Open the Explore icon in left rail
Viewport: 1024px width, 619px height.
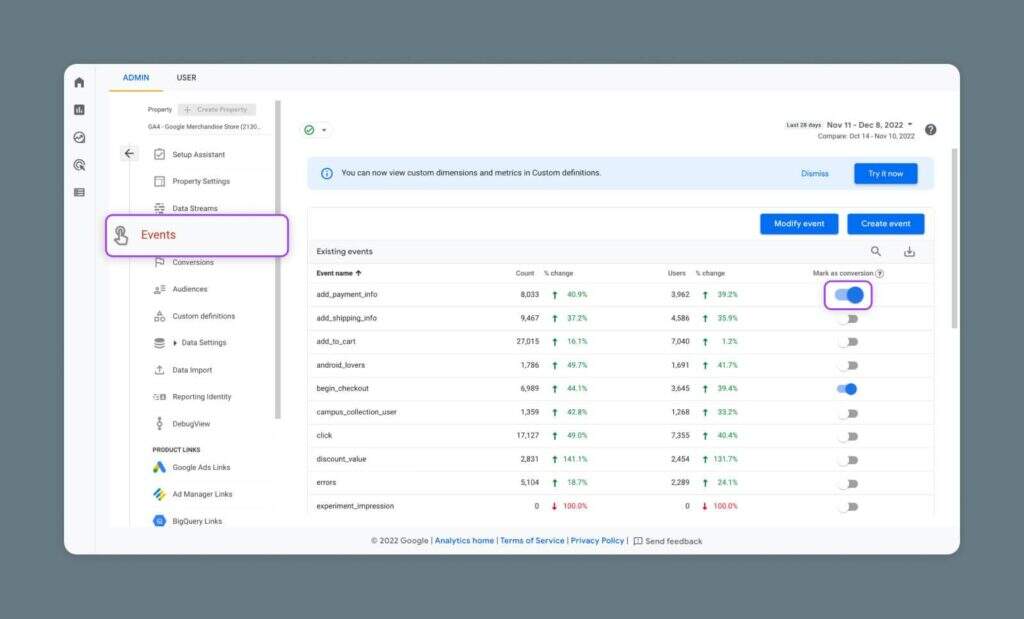point(79,138)
